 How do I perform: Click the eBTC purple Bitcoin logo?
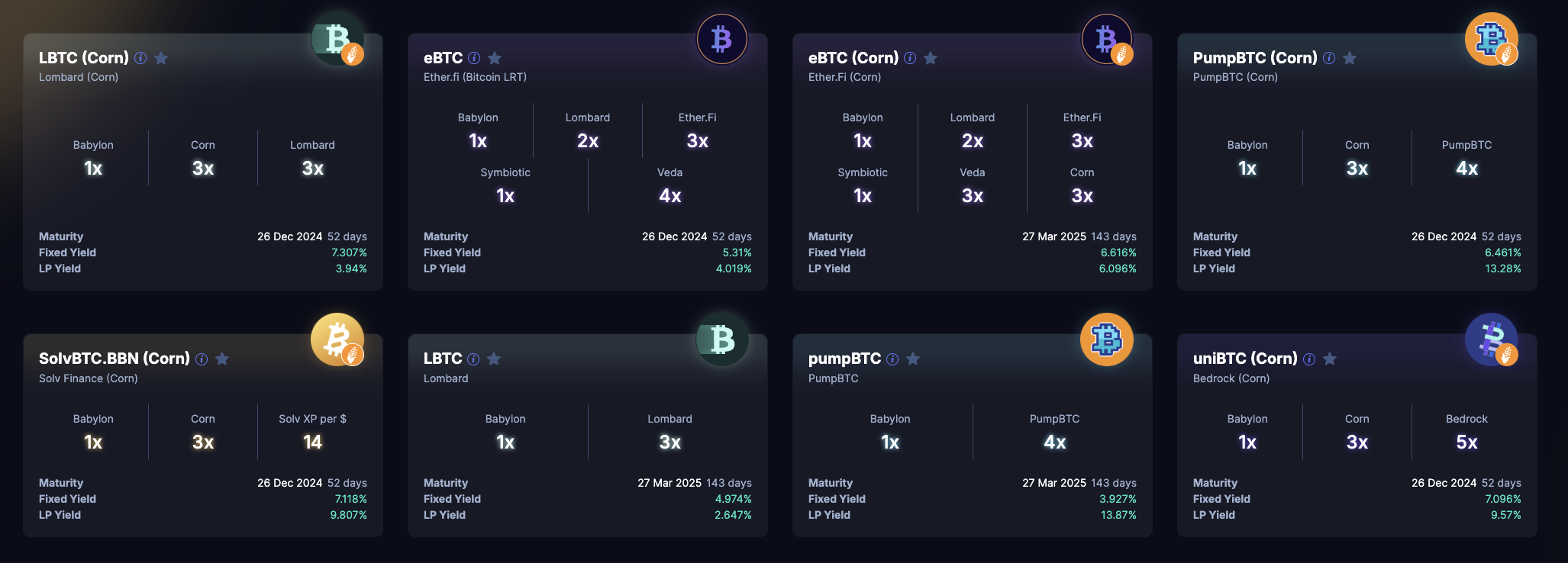coord(721,39)
